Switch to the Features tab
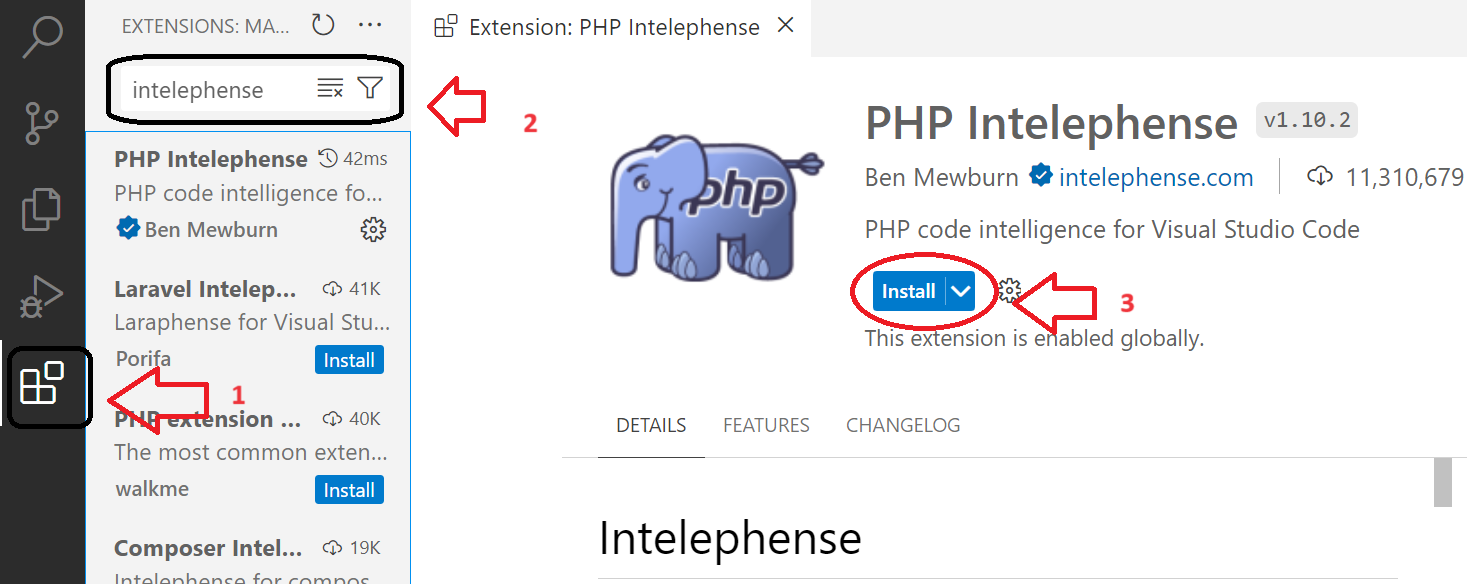The width and height of the screenshot is (1467, 584). coord(766,425)
